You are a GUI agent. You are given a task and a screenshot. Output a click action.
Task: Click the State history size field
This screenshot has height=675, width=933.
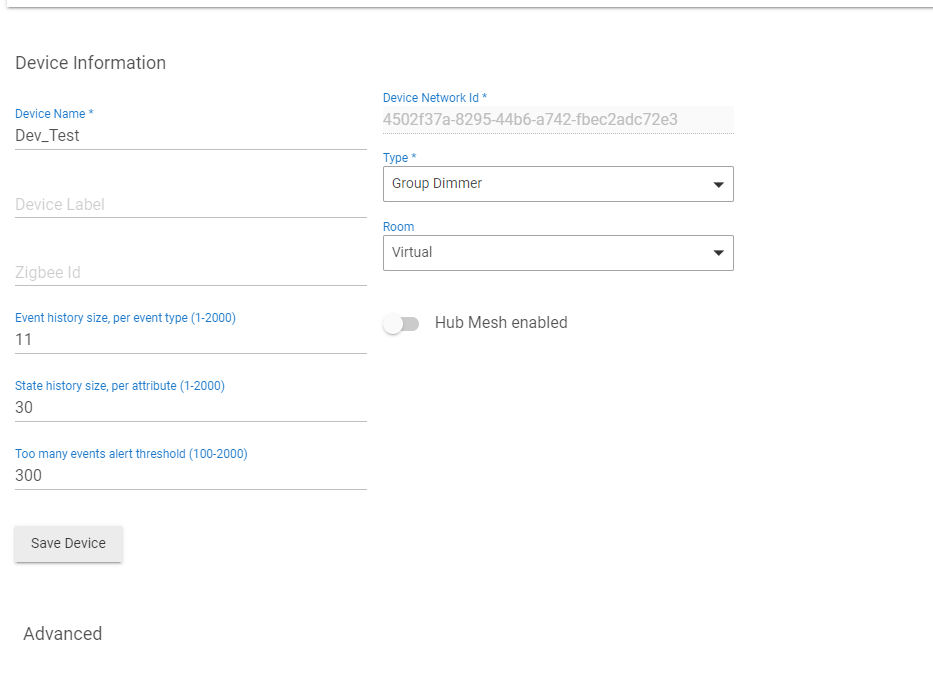pyautogui.click(x=190, y=408)
